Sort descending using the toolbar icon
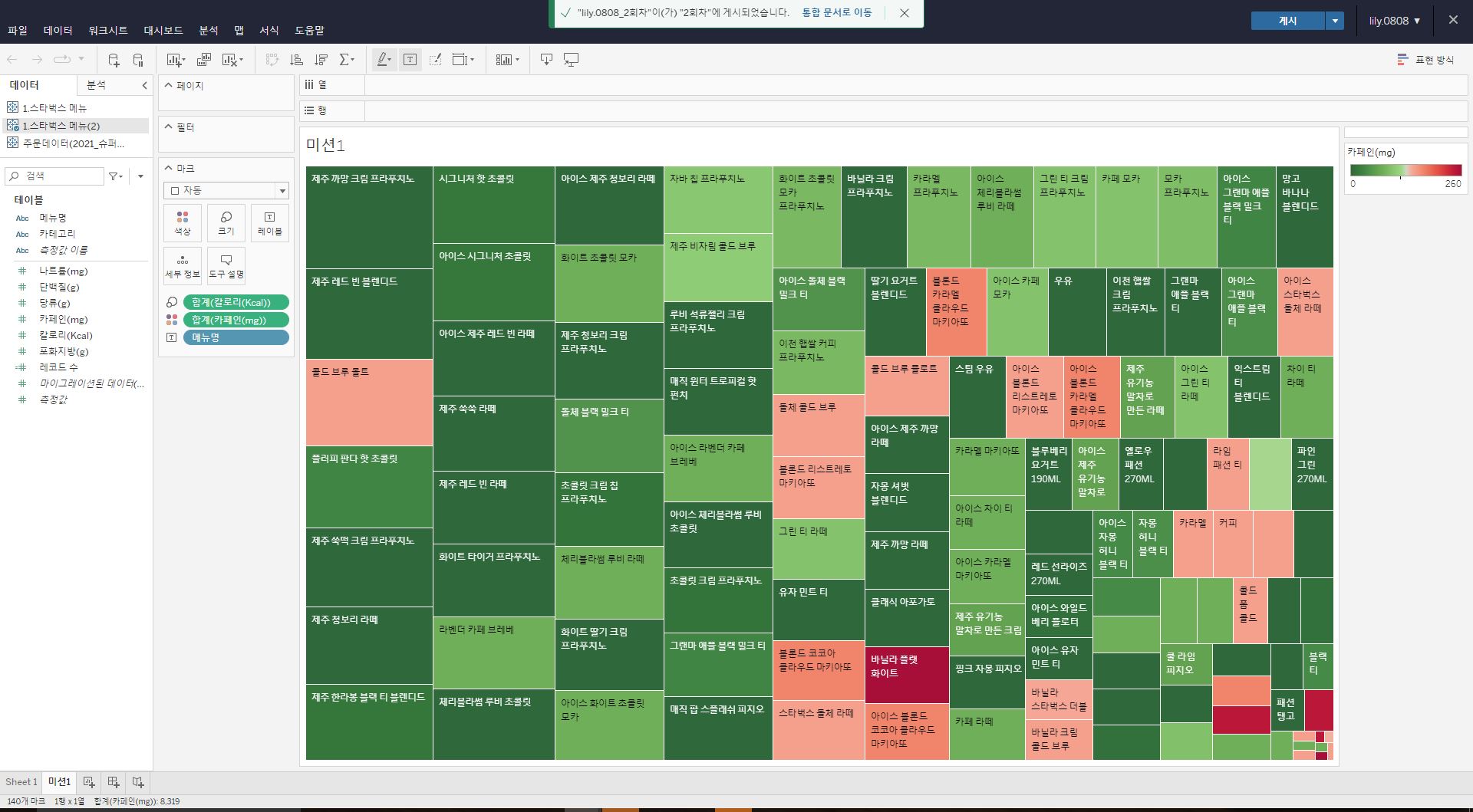This screenshot has width=1473, height=812. (x=321, y=60)
